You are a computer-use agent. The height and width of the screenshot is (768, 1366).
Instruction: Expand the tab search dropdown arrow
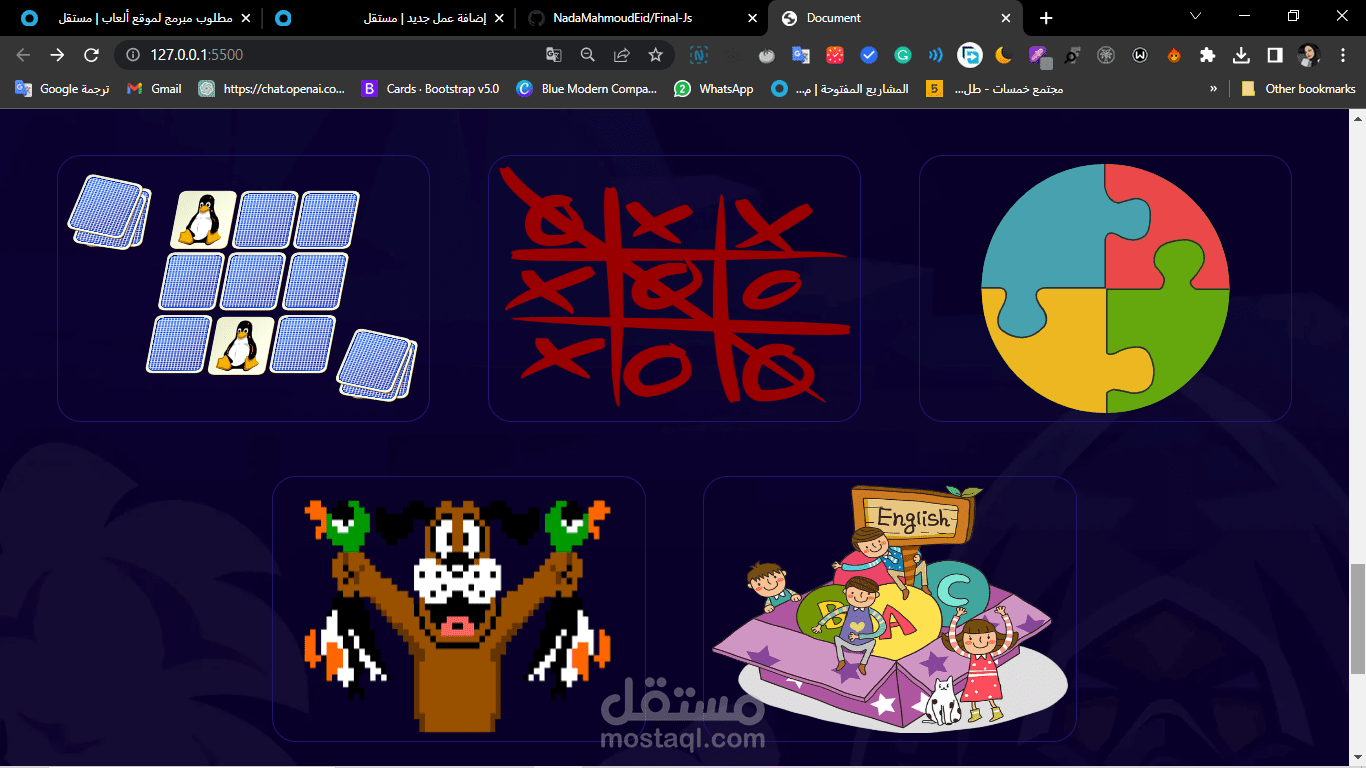[1195, 16]
